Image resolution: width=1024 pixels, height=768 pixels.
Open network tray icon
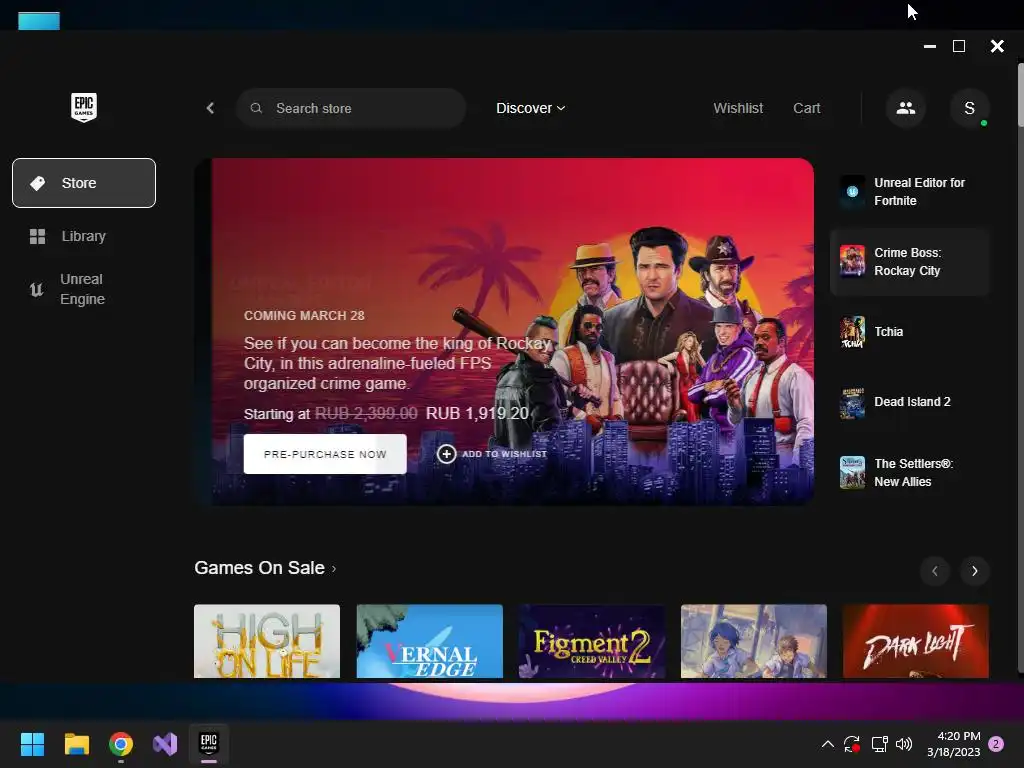(x=879, y=744)
